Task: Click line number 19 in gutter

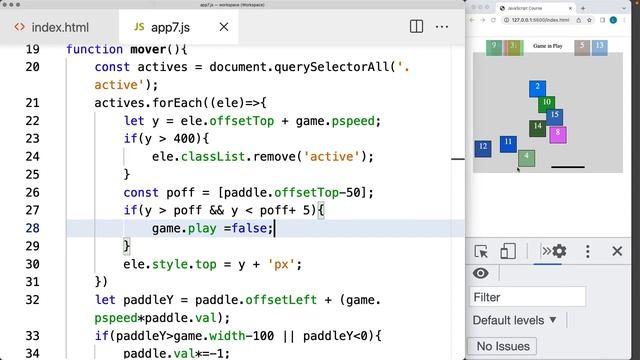Action: click(32, 49)
